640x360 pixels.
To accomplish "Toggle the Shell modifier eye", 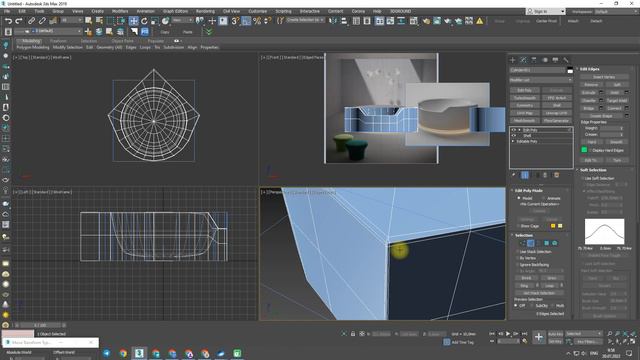I will (x=514, y=136).
